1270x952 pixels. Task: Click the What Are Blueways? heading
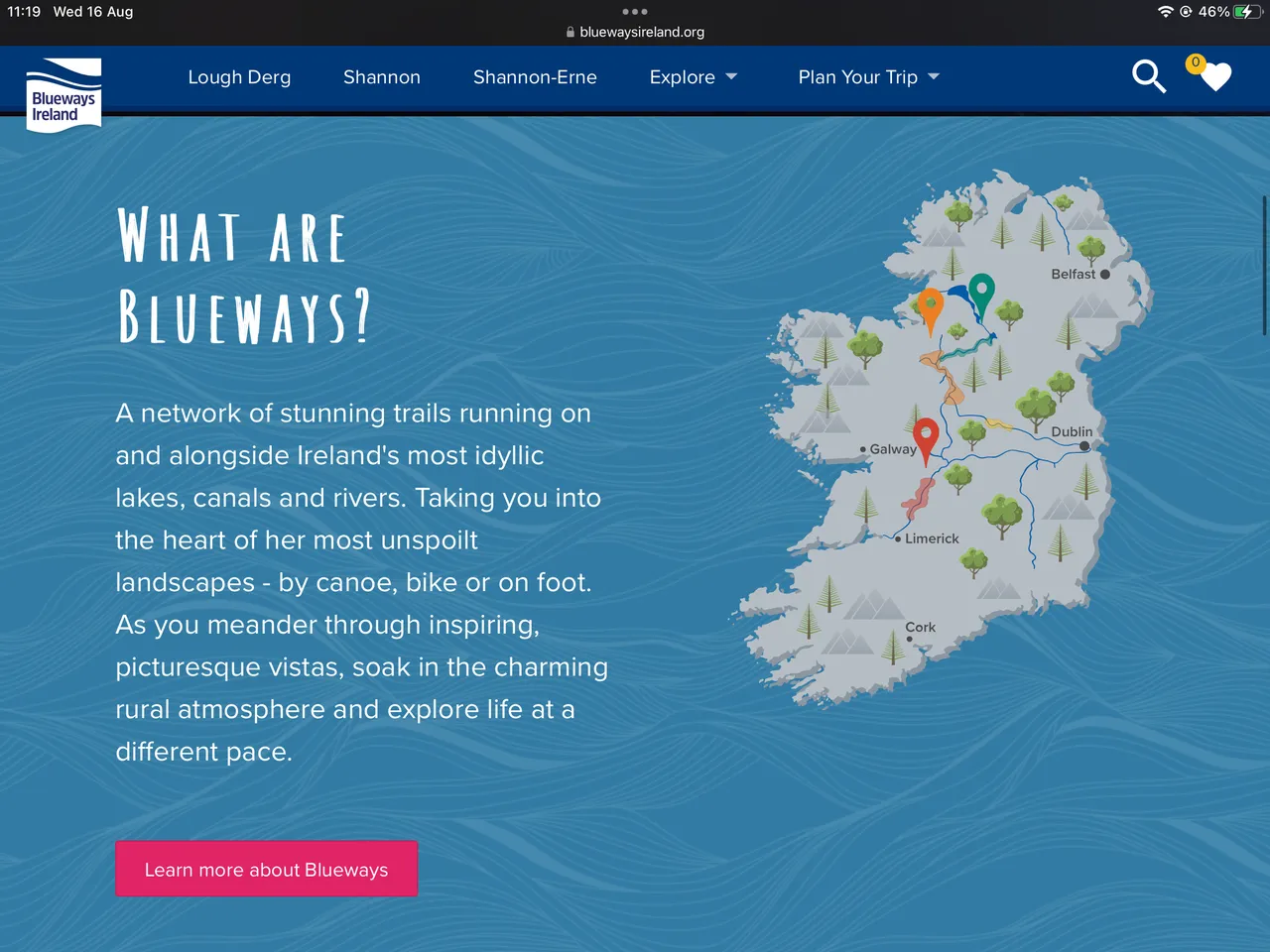(x=244, y=276)
